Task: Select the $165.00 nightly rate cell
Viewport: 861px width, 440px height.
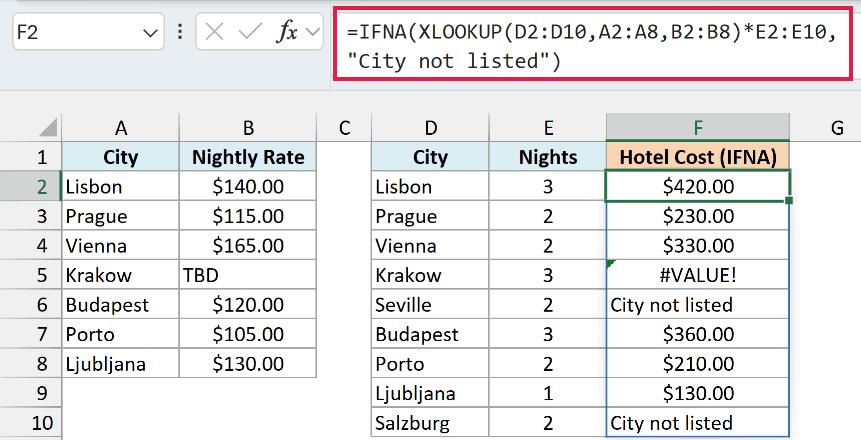Action: [248, 246]
